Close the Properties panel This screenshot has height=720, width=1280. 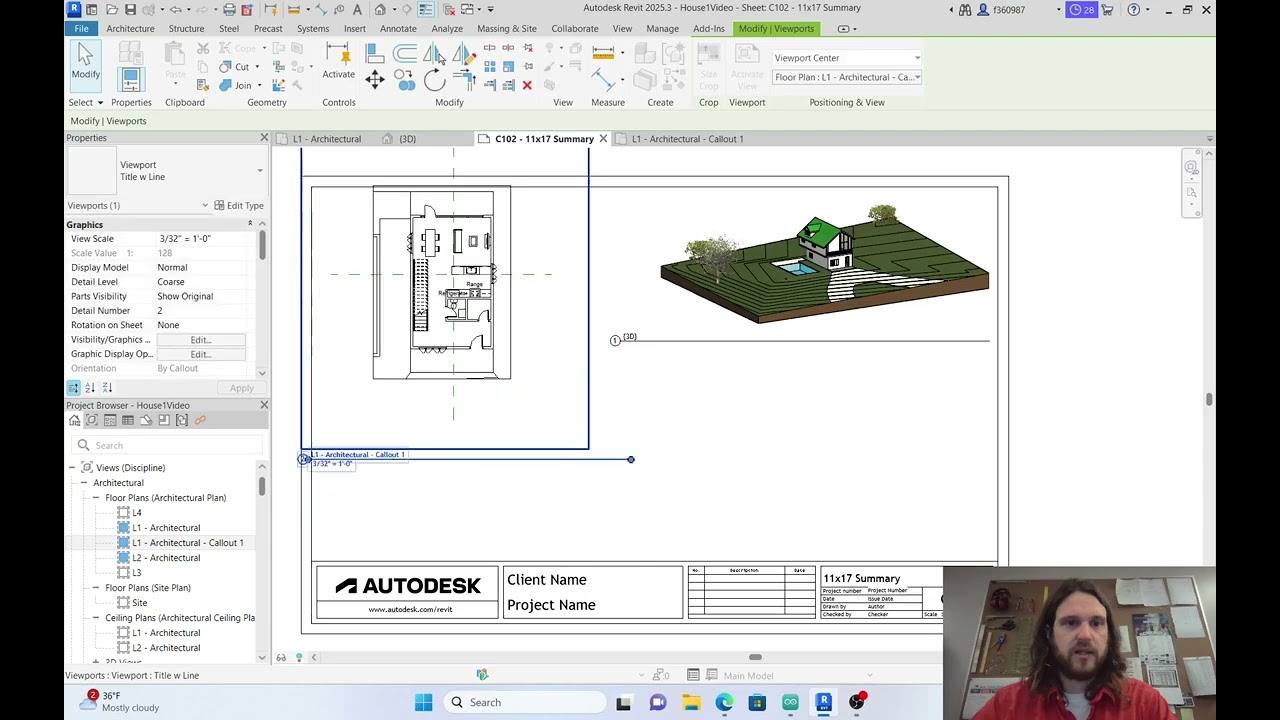(264, 138)
